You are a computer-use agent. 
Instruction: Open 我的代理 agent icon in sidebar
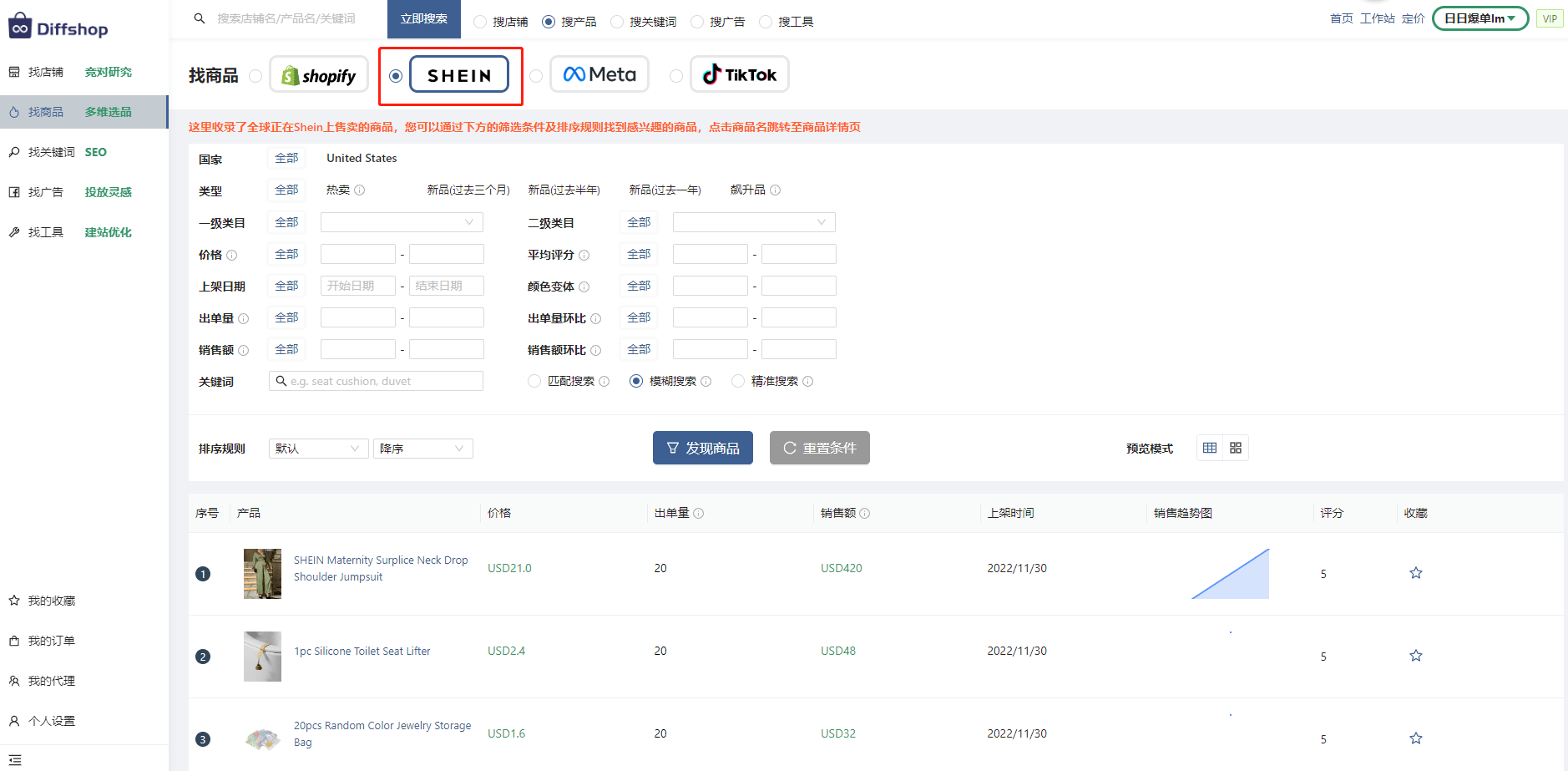[x=14, y=681]
